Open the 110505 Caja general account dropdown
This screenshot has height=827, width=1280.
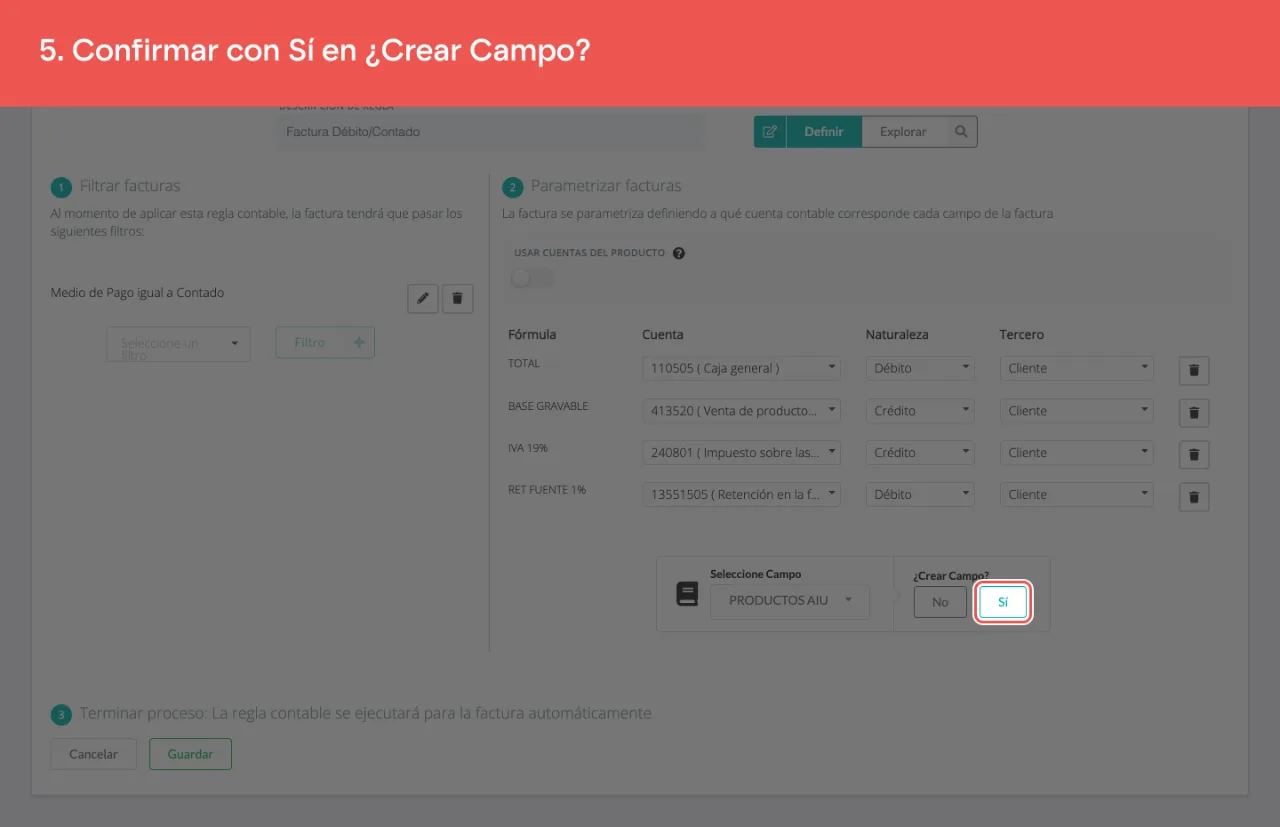coord(742,368)
